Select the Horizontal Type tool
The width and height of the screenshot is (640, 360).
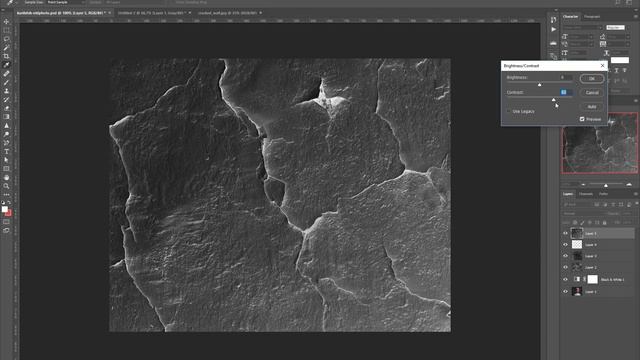pos(6,151)
